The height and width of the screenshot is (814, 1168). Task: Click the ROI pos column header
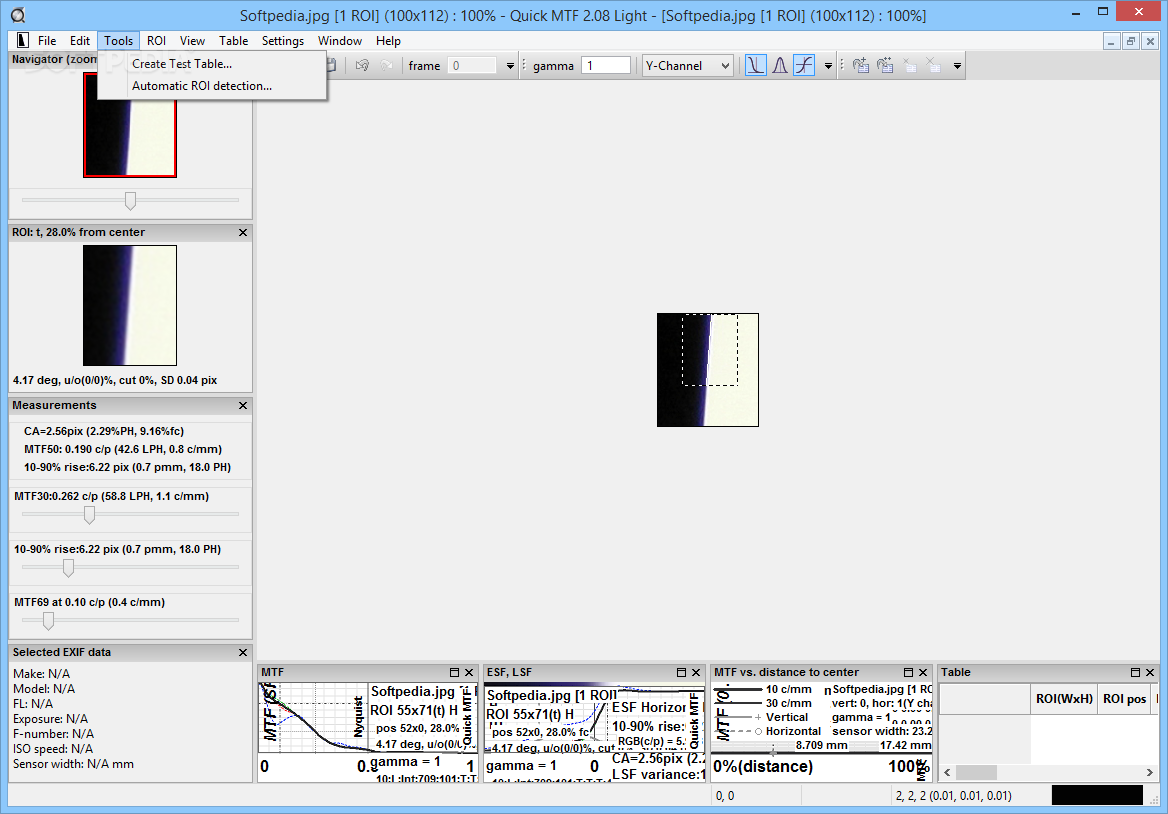coord(1125,699)
